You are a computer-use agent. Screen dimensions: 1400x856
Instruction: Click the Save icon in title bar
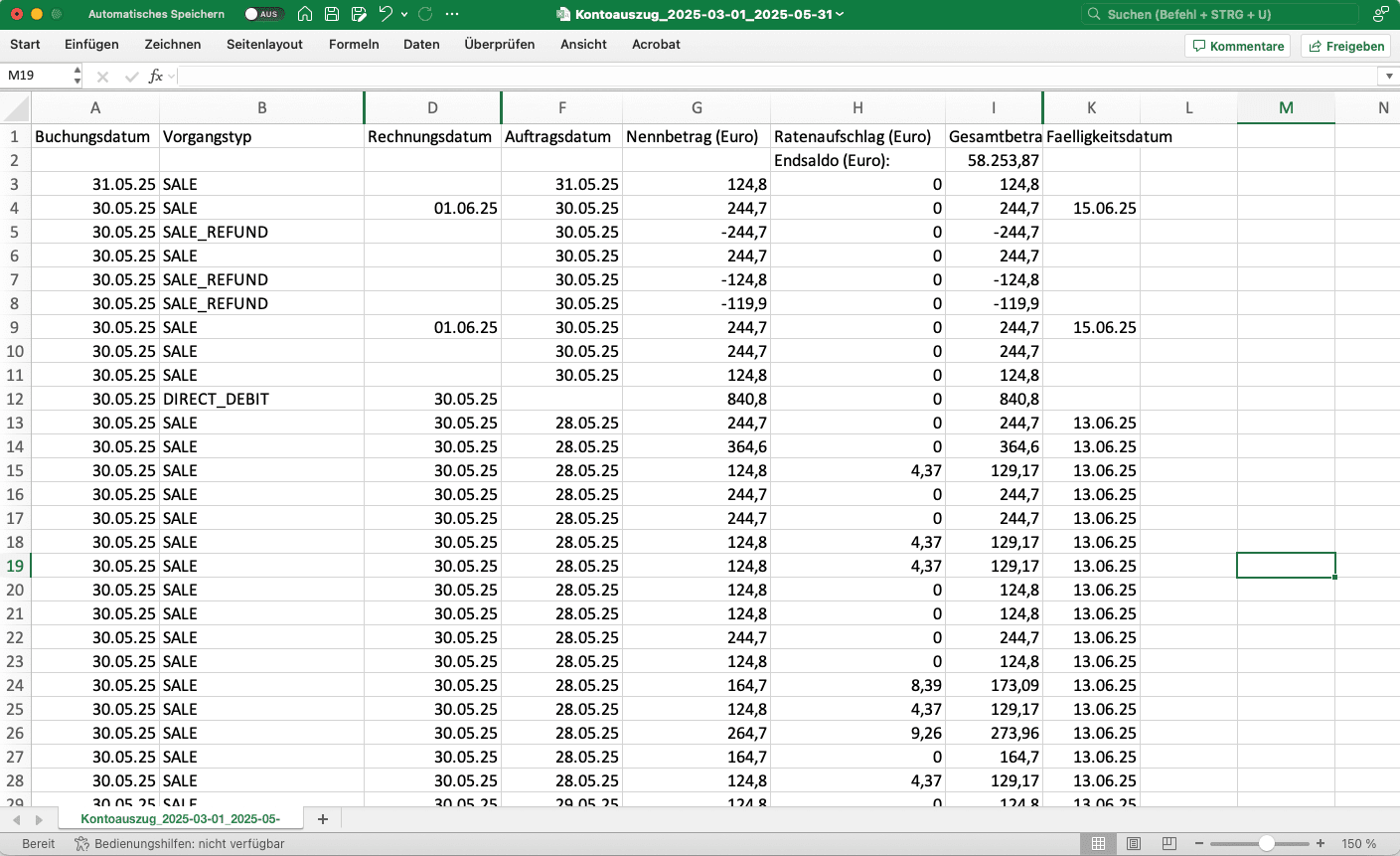point(332,14)
